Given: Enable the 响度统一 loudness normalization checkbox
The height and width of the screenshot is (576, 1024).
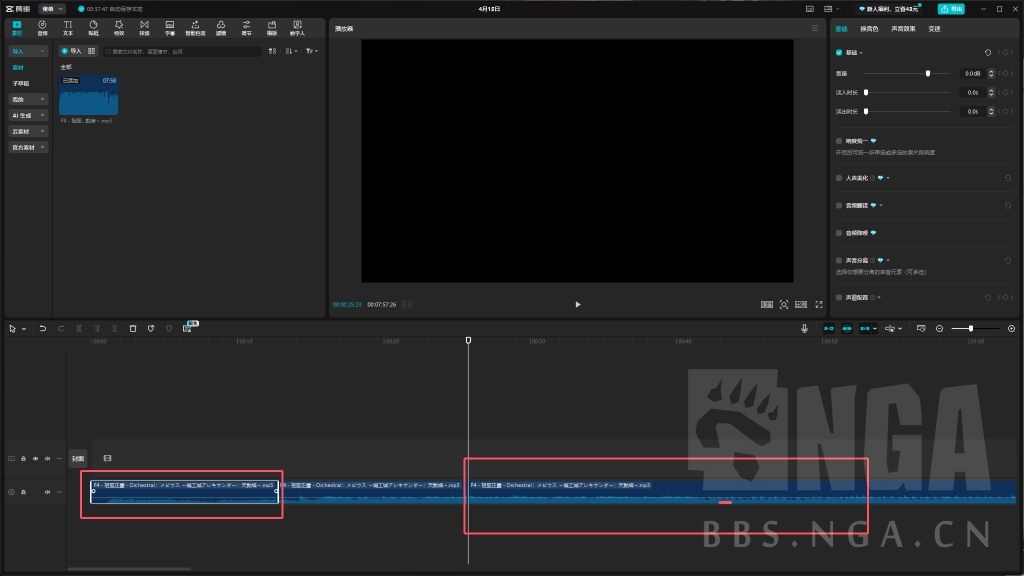Looking at the screenshot, I should pyautogui.click(x=839, y=141).
